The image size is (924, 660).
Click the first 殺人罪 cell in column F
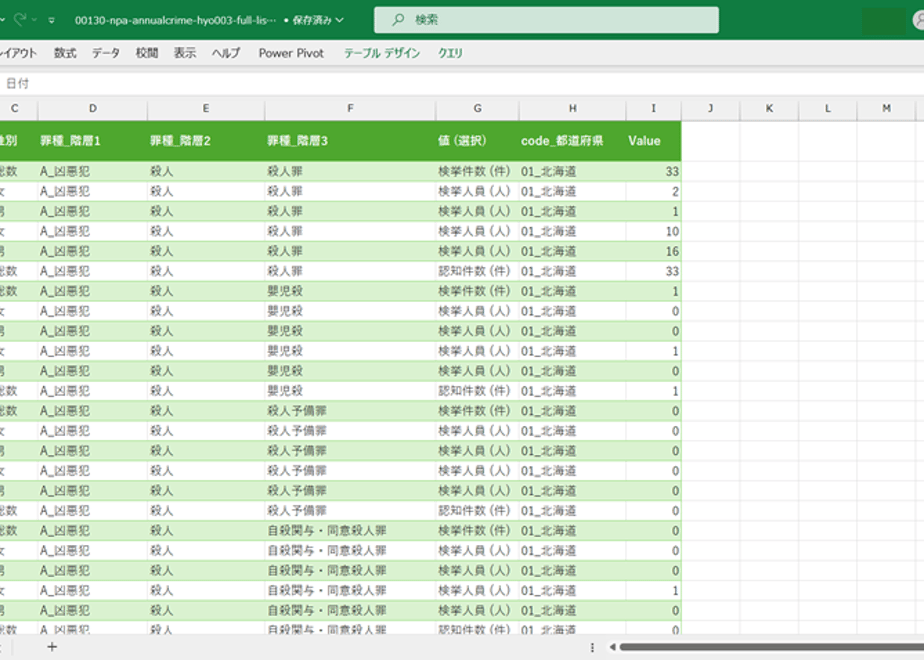pyautogui.click(x=350, y=171)
